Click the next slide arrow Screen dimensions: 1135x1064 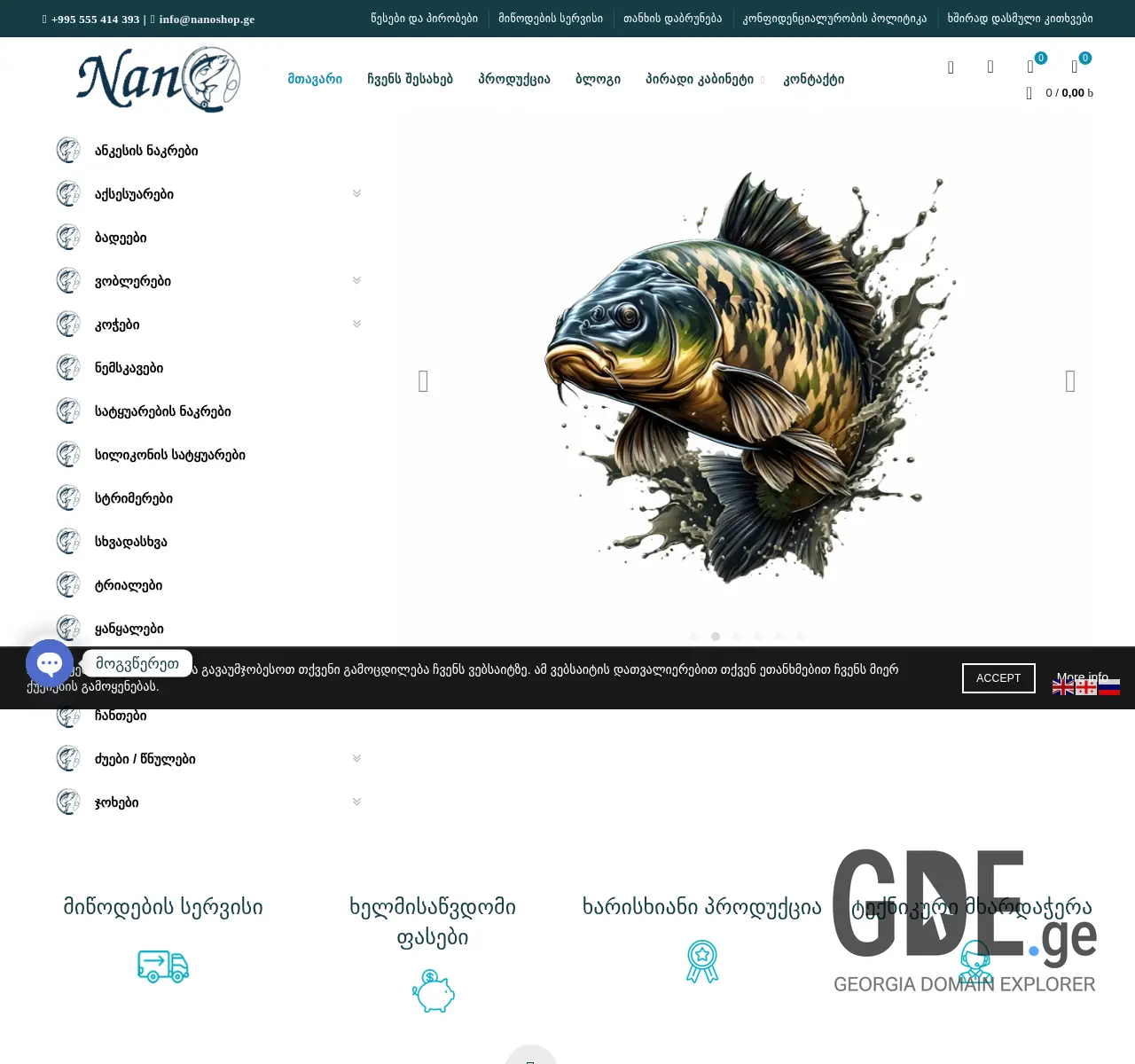pos(1070,381)
